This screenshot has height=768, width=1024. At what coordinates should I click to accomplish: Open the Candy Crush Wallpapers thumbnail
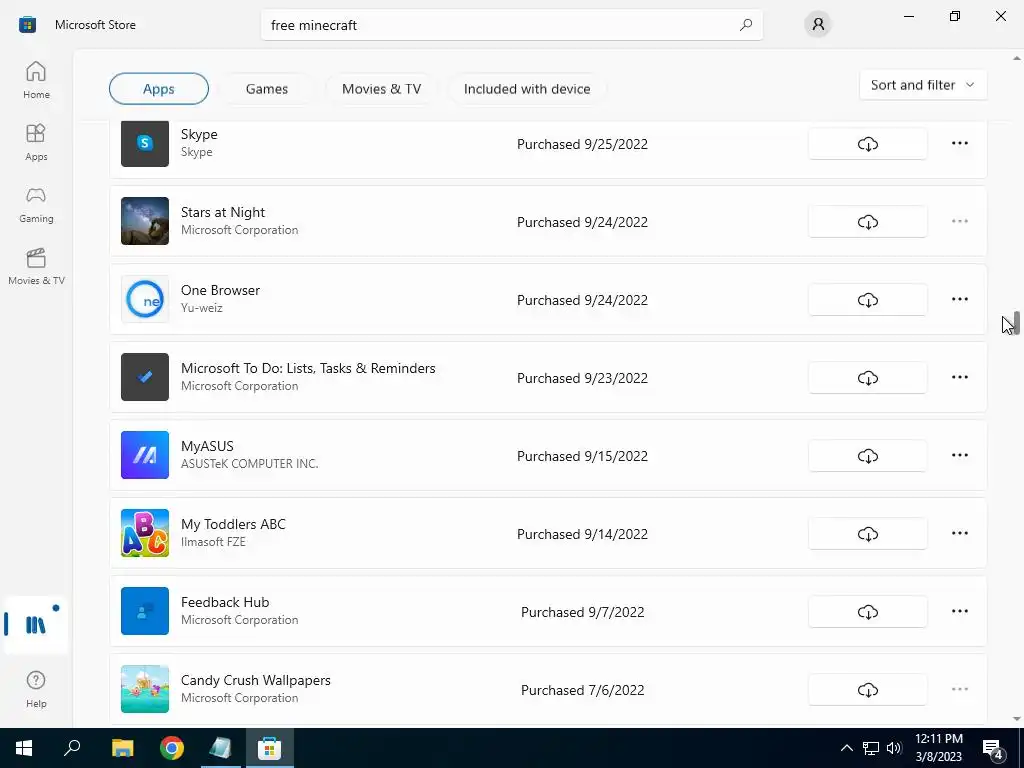[145, 689]
